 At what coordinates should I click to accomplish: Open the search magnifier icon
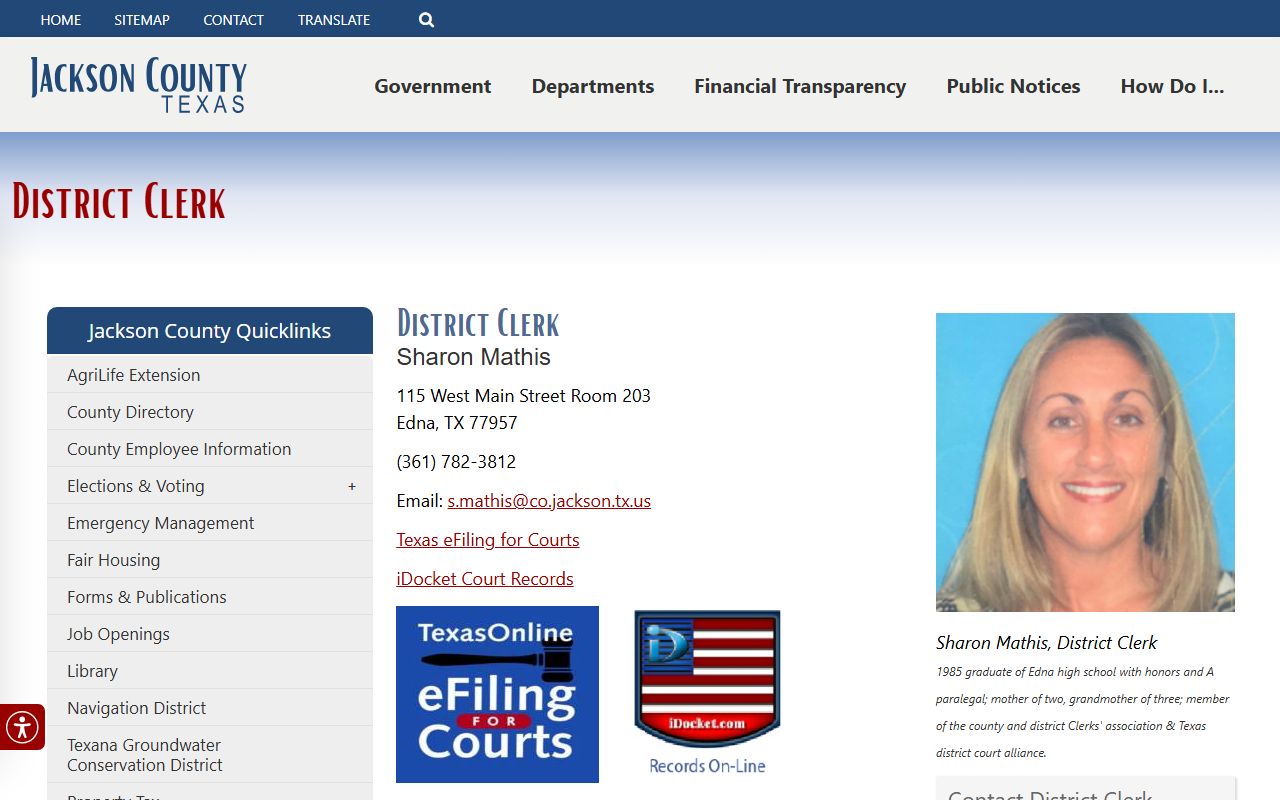click(x=426, y=20)
